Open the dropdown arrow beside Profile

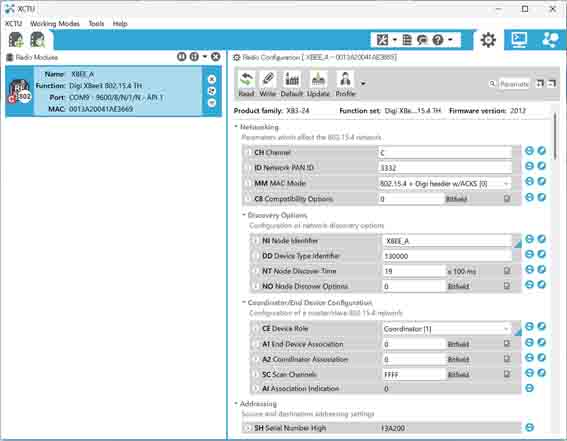coord(363,84)
